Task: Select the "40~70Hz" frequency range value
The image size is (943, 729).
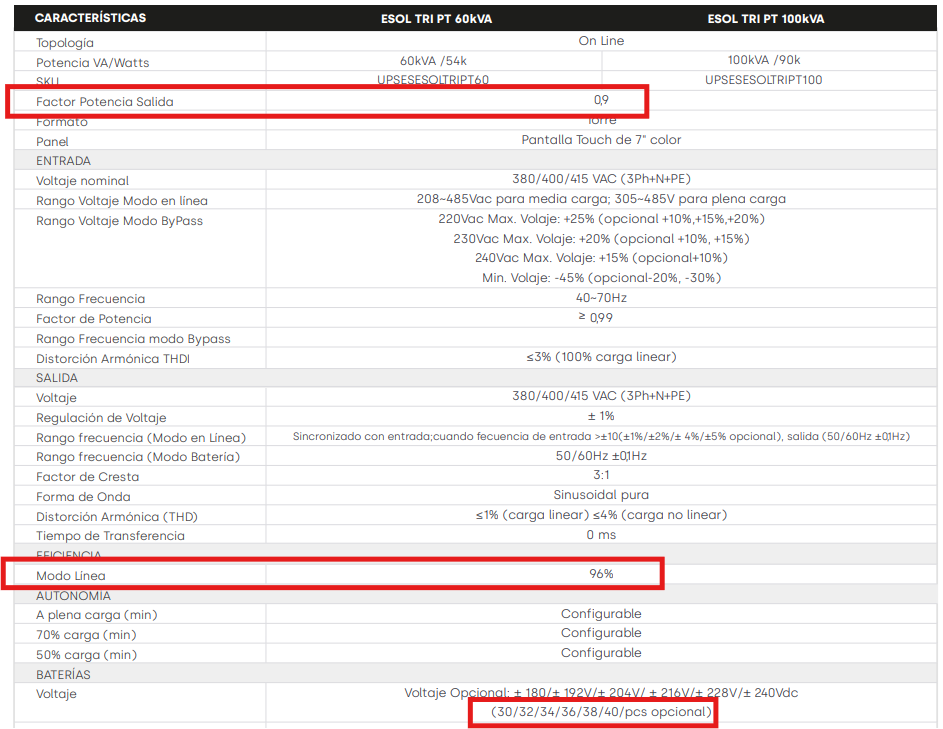Action: (x=601, y=298)
